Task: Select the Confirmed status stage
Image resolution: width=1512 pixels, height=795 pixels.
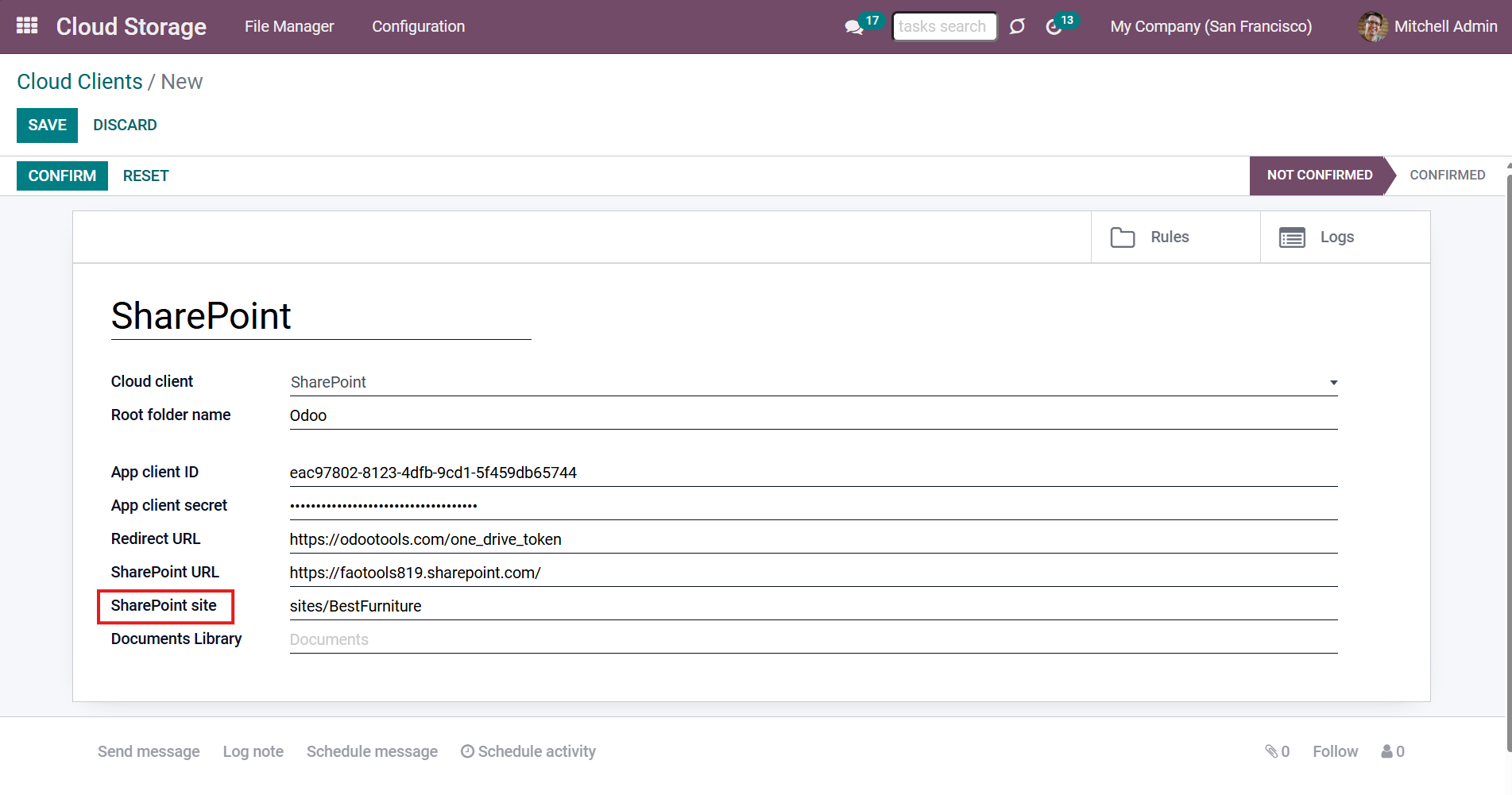Action: [x=1447, y=175]
